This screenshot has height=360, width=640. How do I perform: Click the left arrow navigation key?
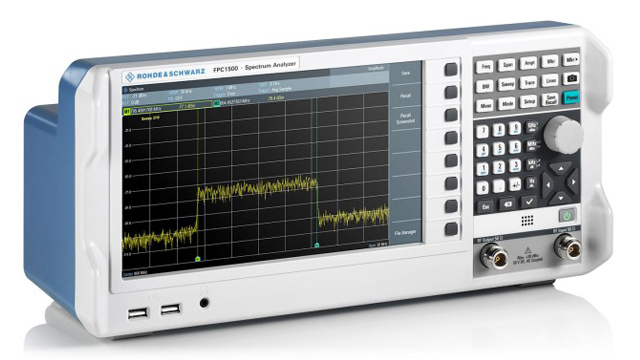click(x=547, y=184)
